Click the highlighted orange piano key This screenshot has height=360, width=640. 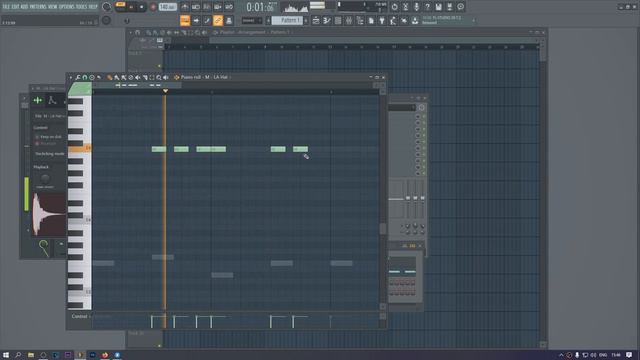pos(80,149)
